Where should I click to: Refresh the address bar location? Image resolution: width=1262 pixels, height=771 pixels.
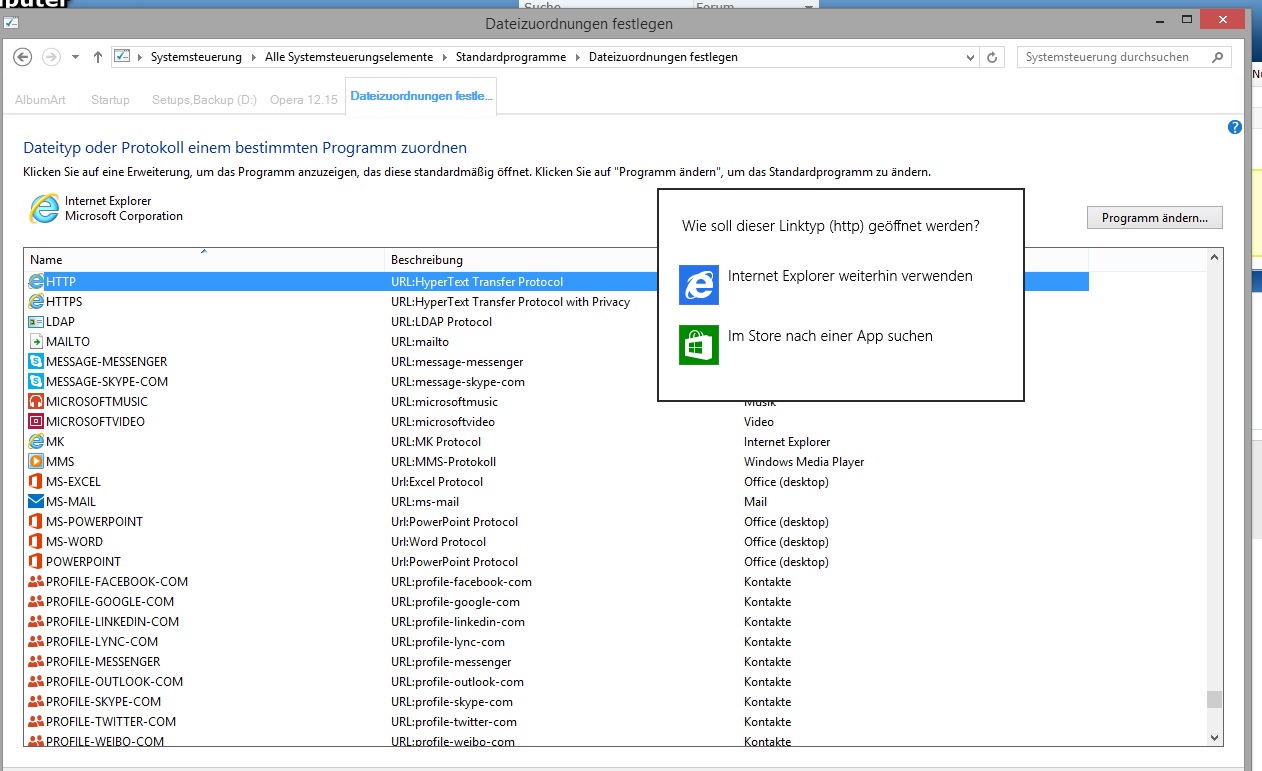[992, 57]
